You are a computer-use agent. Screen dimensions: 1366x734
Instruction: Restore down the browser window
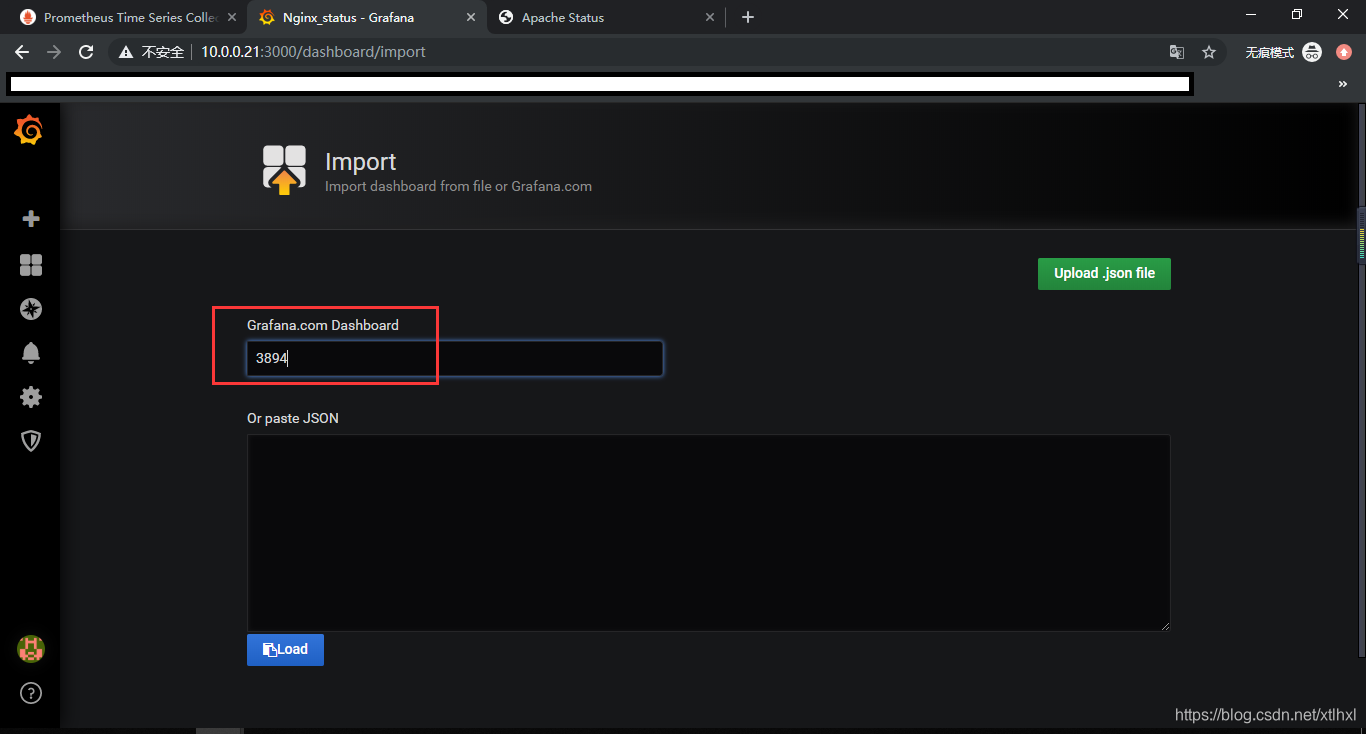pos(1297,15)
